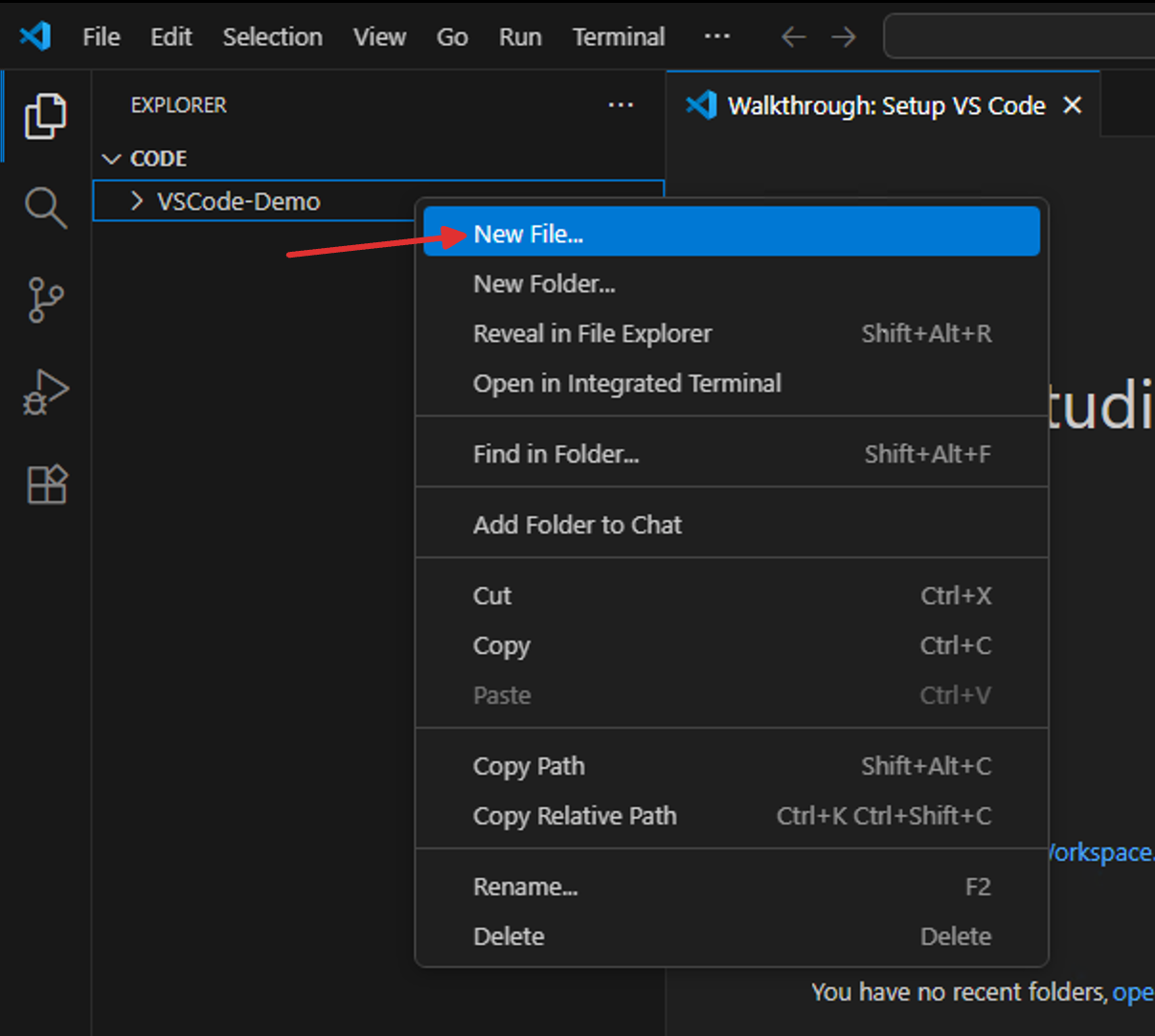Click the Go Back arrow
Viewport: 1155px width, 1036px height.
793,37
